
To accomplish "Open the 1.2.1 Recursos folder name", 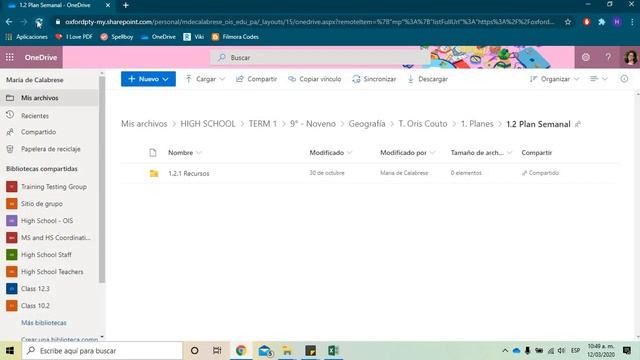I will click(x=189, y=173).
